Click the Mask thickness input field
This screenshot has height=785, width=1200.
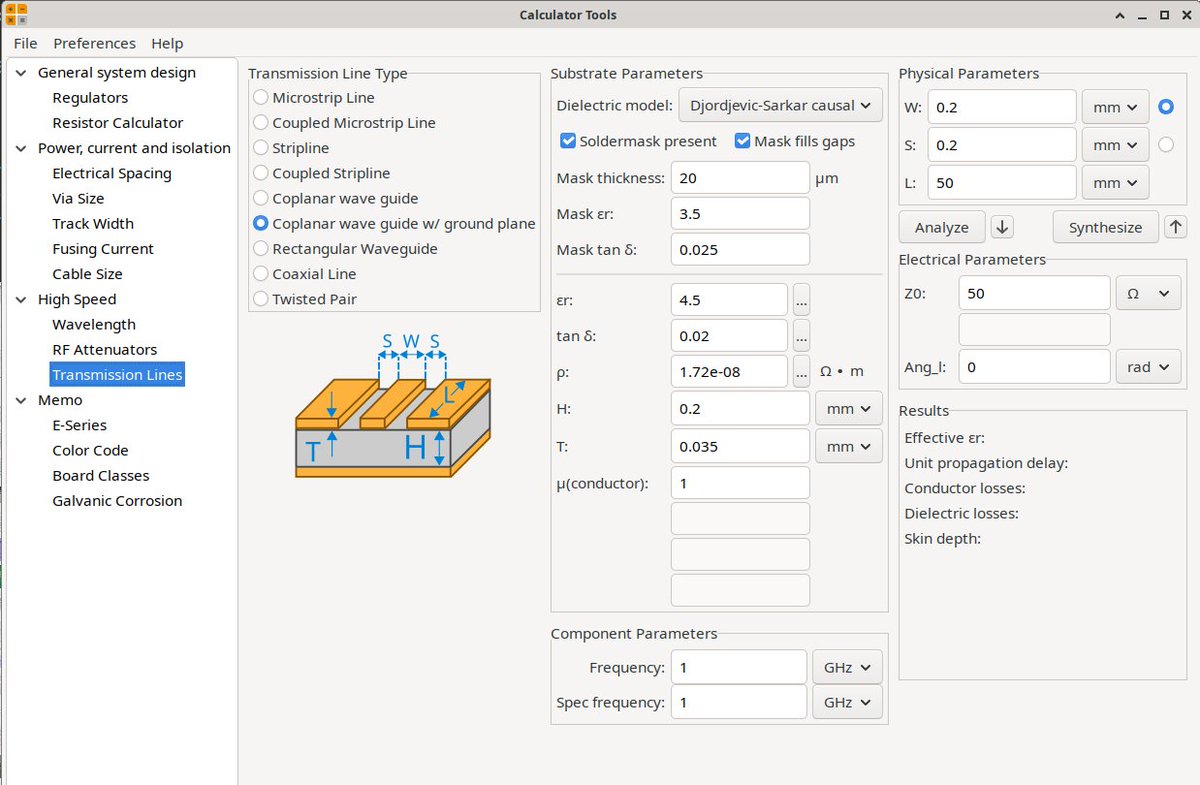click(739, 178)
